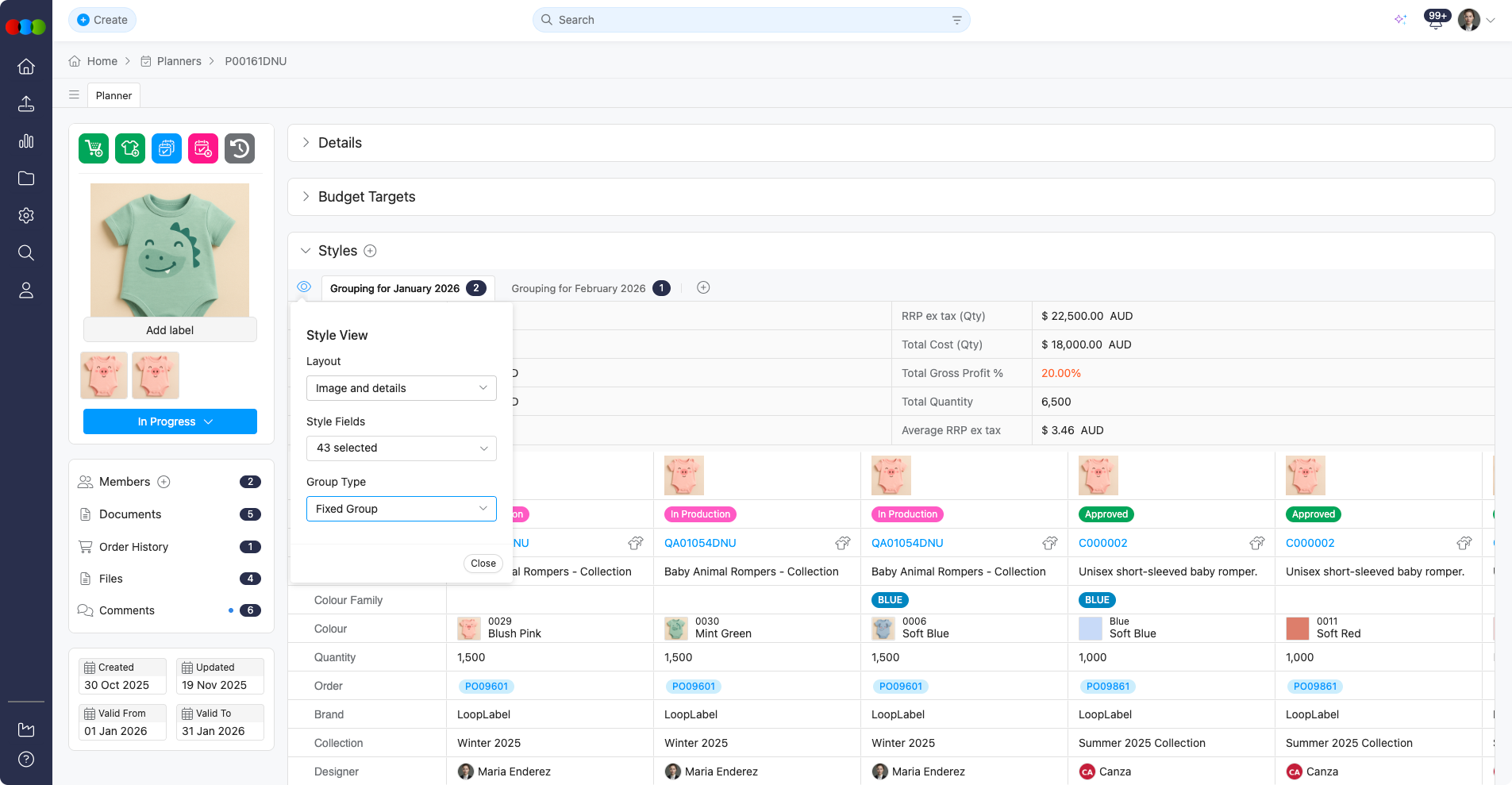Click the upload icon in left sidebar
This screenshot has width=1512, height=785.
point(26,104)
